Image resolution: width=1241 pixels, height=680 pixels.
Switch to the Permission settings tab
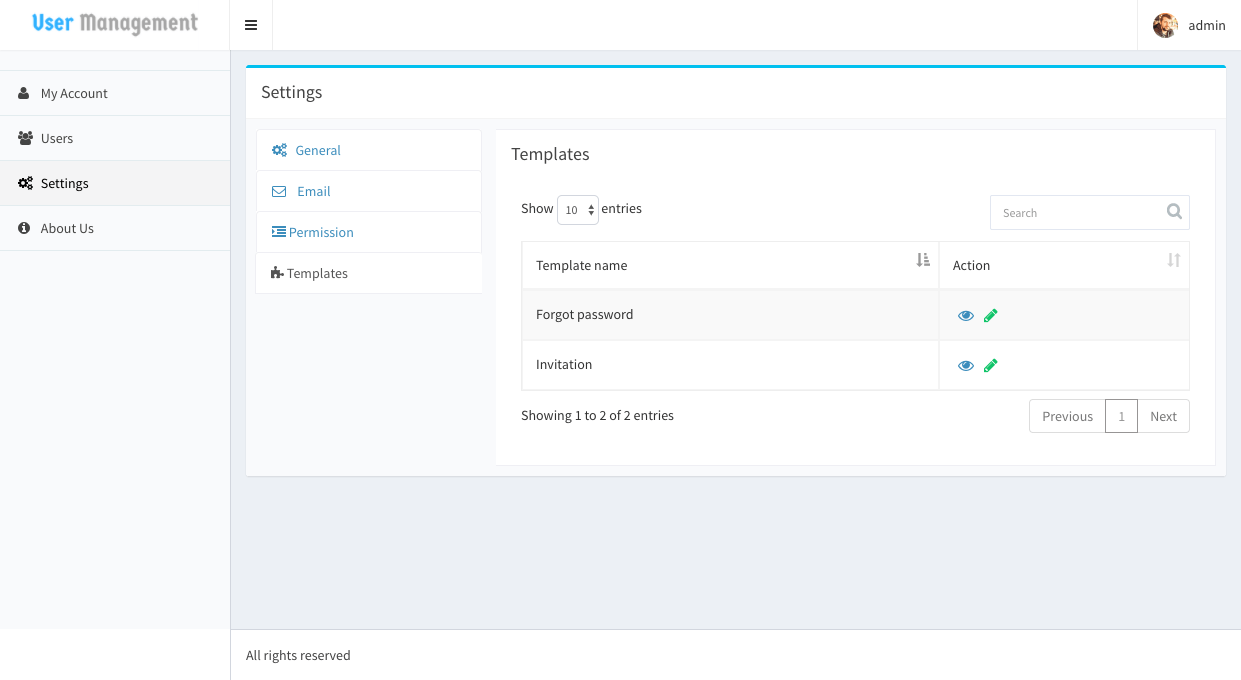click(369, 232)
